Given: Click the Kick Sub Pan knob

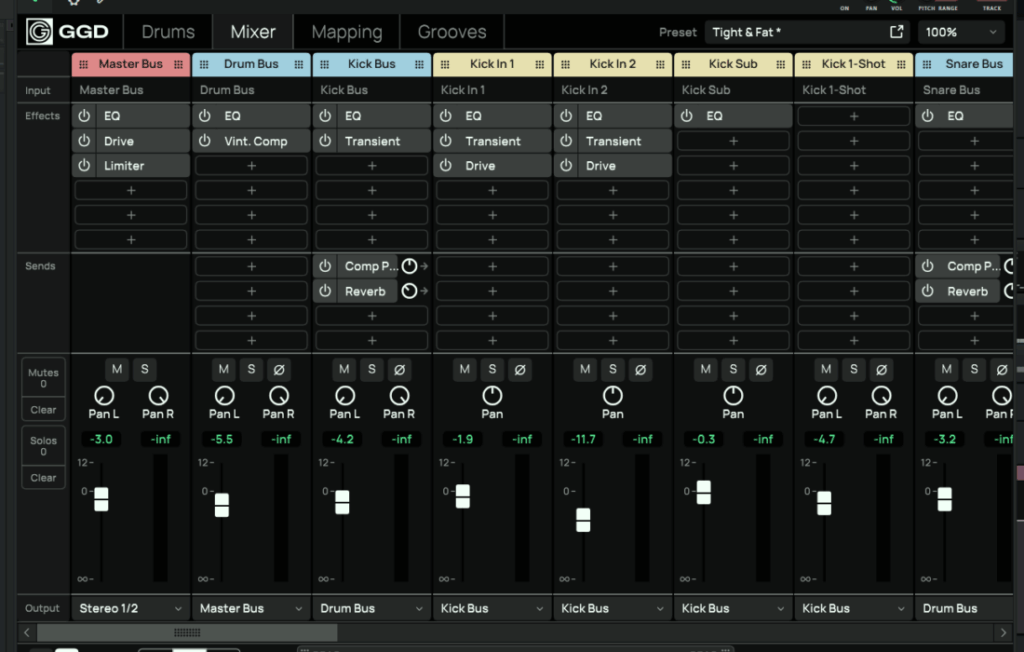Looking at the screenshot, I should (x=733, y=395).
